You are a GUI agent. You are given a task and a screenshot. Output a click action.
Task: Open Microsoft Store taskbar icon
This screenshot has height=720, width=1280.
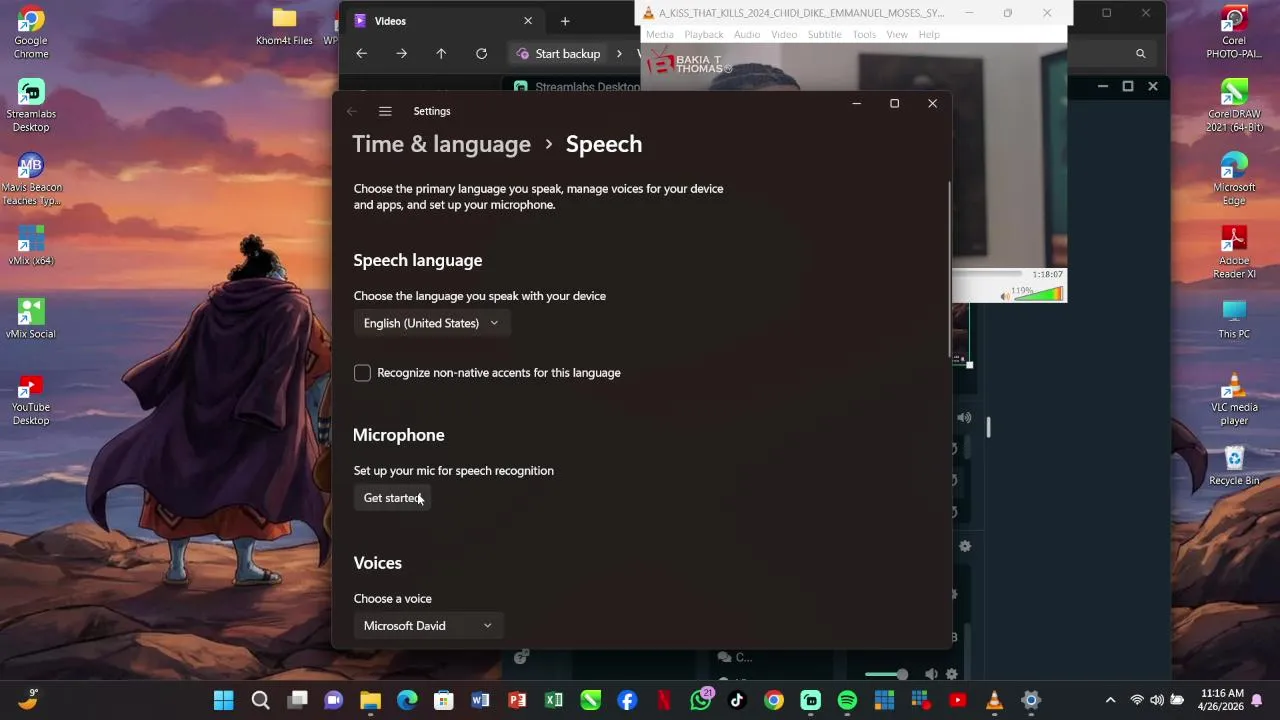pyautogui.click(x=444, y=700)
